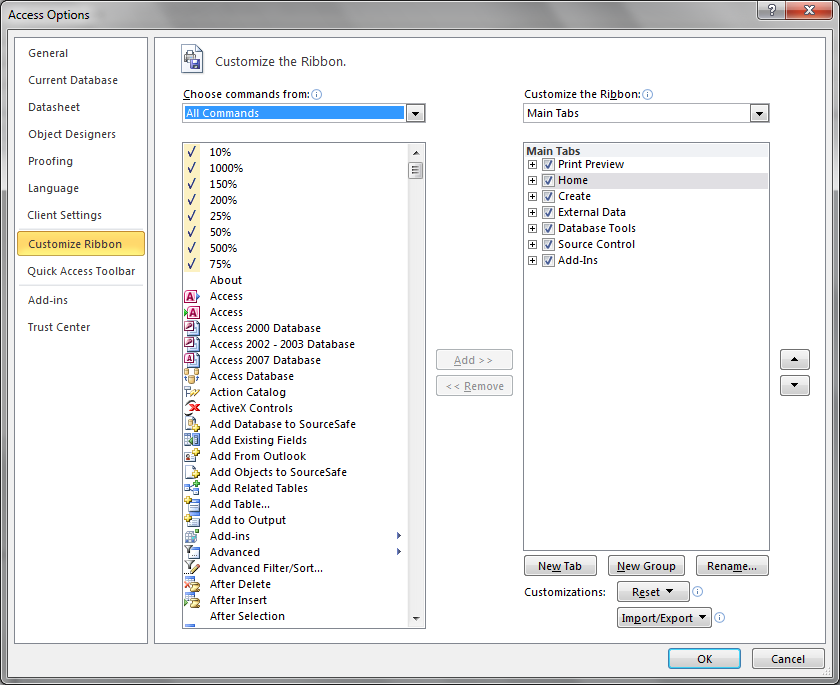840x685 pixels.
Task: Click the ActiveX Controls icon
Action: 192,408
